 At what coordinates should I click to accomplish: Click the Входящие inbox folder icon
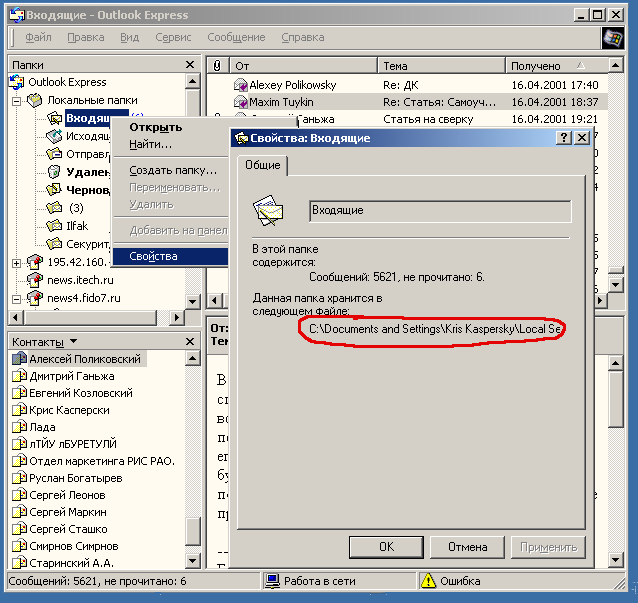54,118
